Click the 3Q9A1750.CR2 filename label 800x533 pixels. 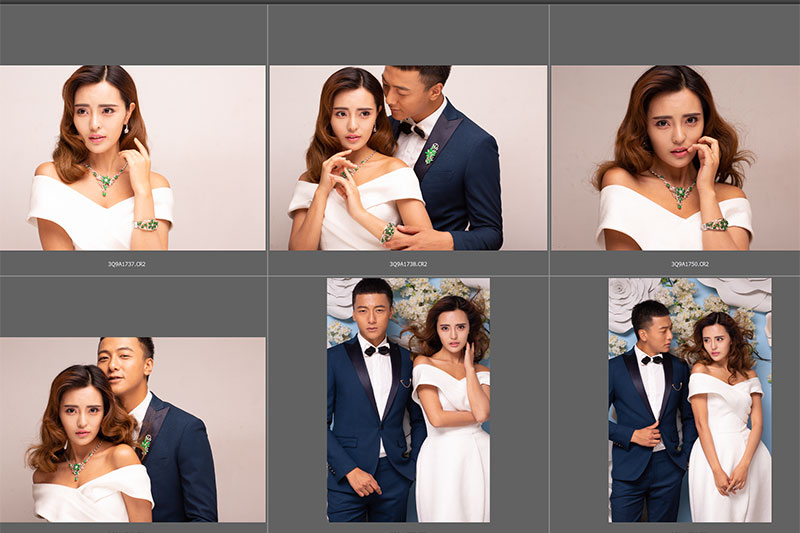tap(690, 264)
